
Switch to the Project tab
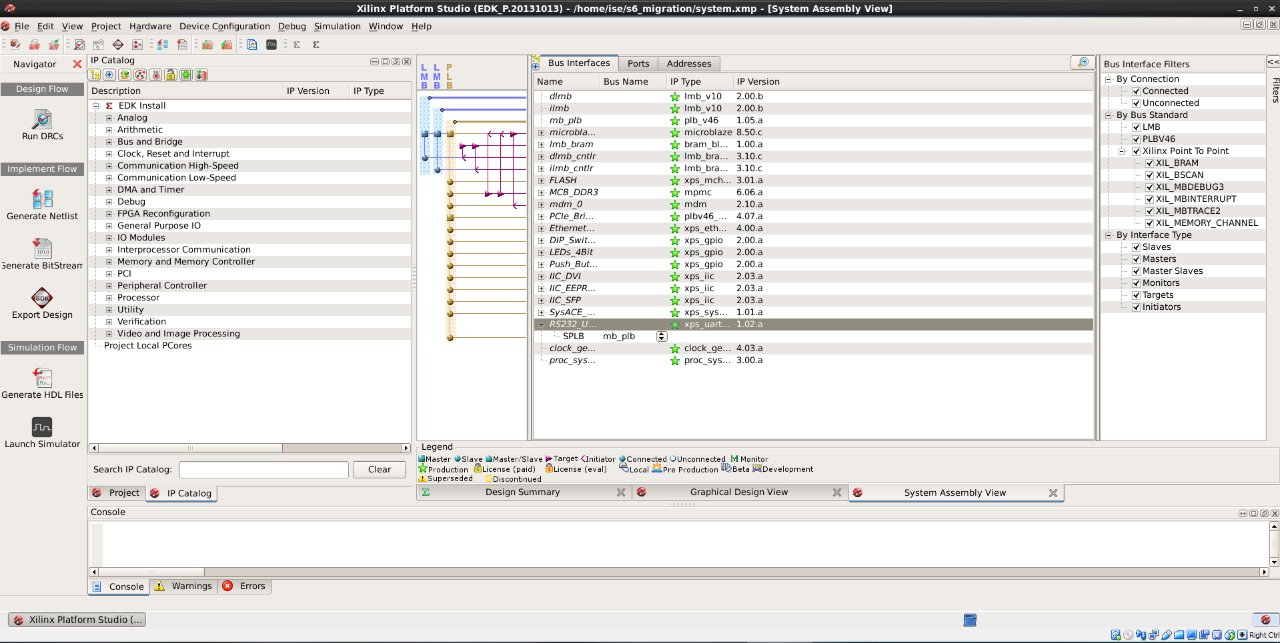tap(117, 493)
